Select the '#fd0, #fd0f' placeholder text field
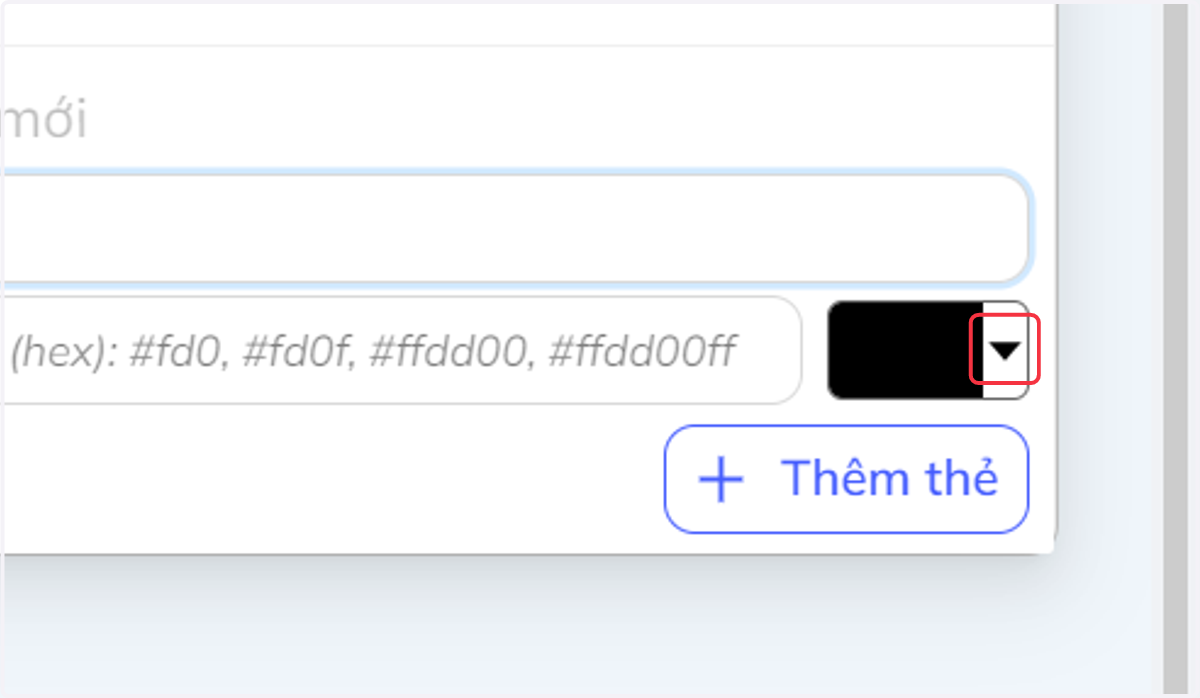Viewport: 1200px width, 698px height. coord(400,351)
